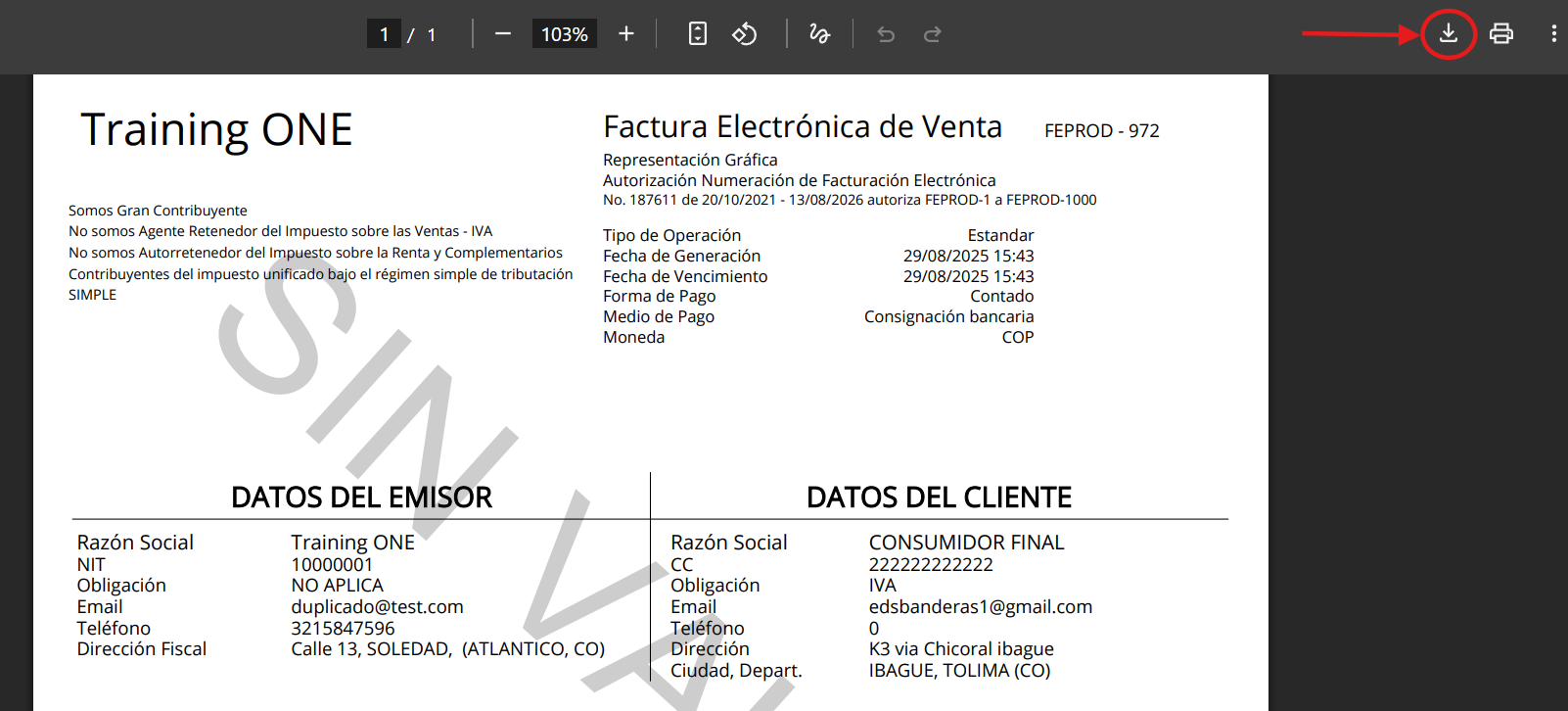Viewport: 1568px width, 711px height.
Task: Activate the draw annotation tool
Action: click(x=819, y=34)
